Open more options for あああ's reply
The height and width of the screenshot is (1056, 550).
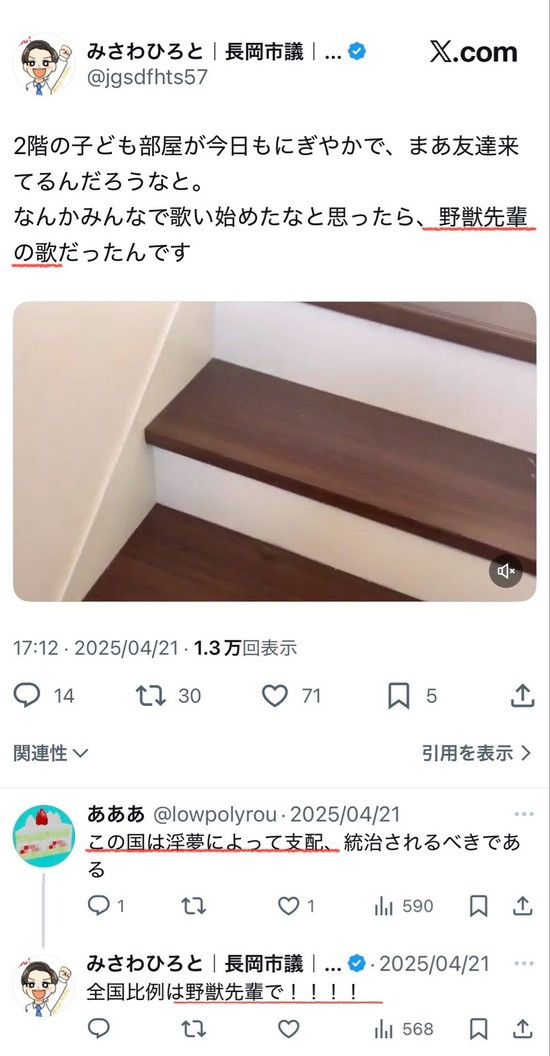(524, 814)
